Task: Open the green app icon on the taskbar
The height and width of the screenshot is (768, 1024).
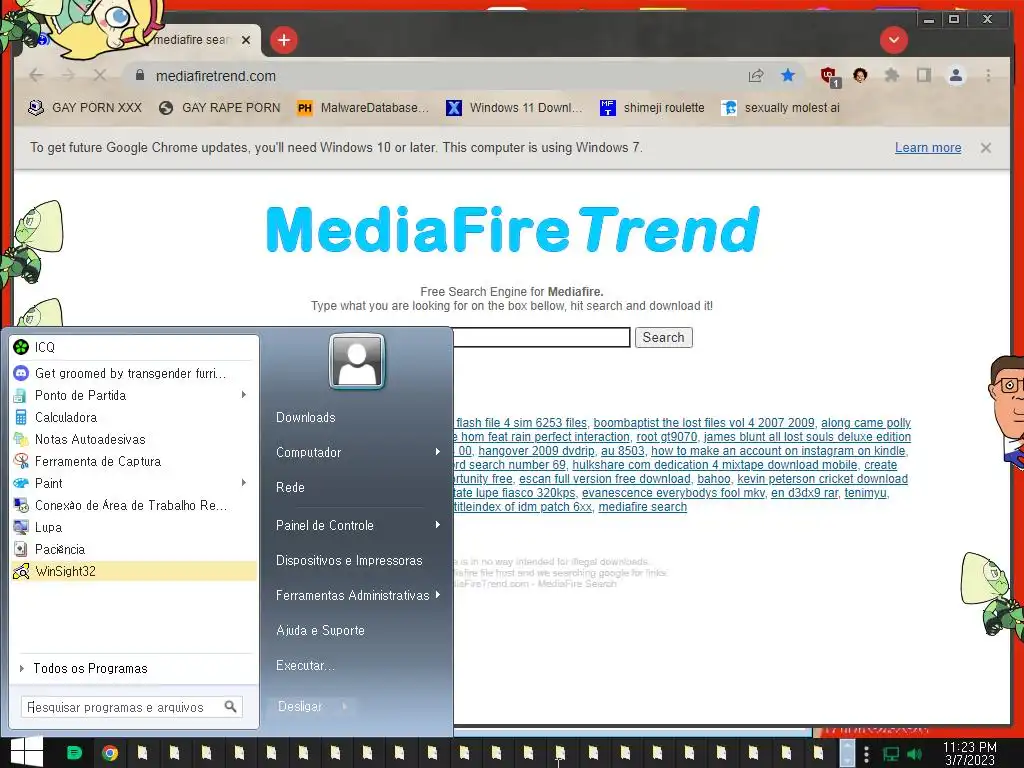Action: [75, 753]
